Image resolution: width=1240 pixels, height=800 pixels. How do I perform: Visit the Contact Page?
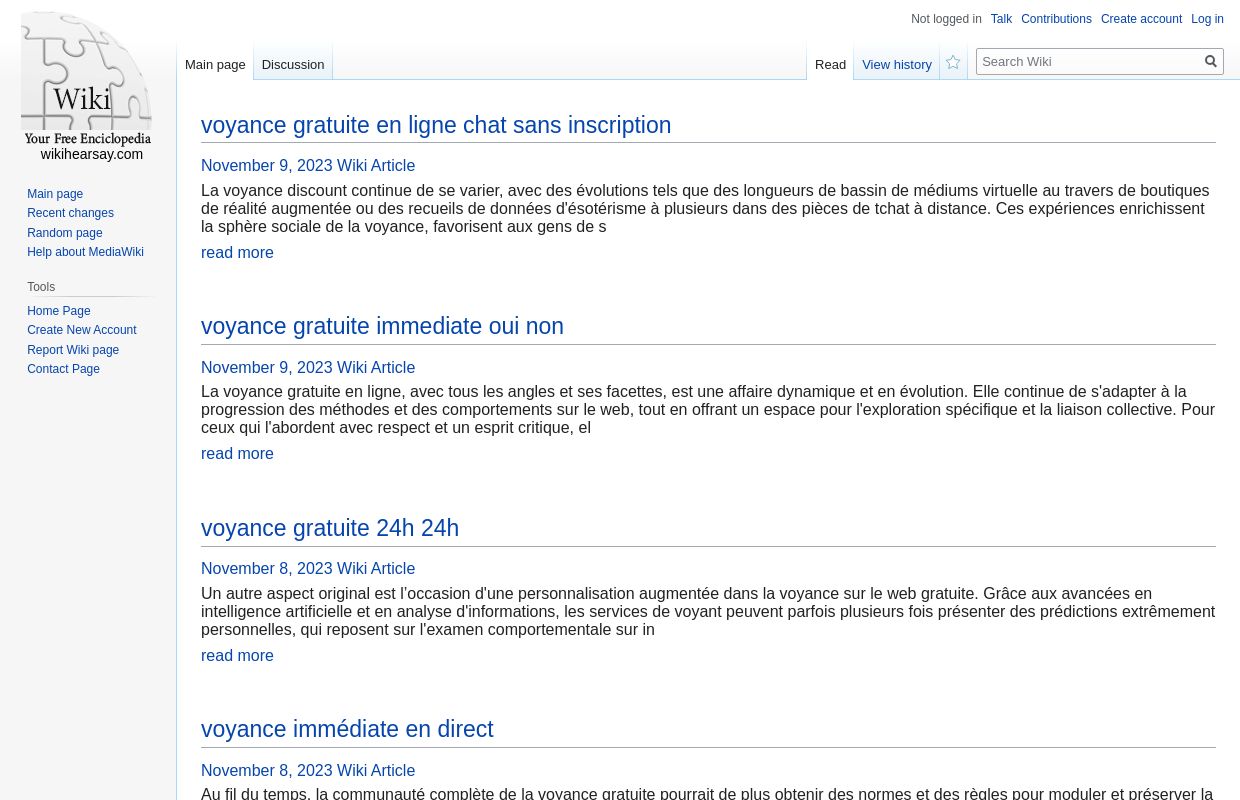(63, 369)
